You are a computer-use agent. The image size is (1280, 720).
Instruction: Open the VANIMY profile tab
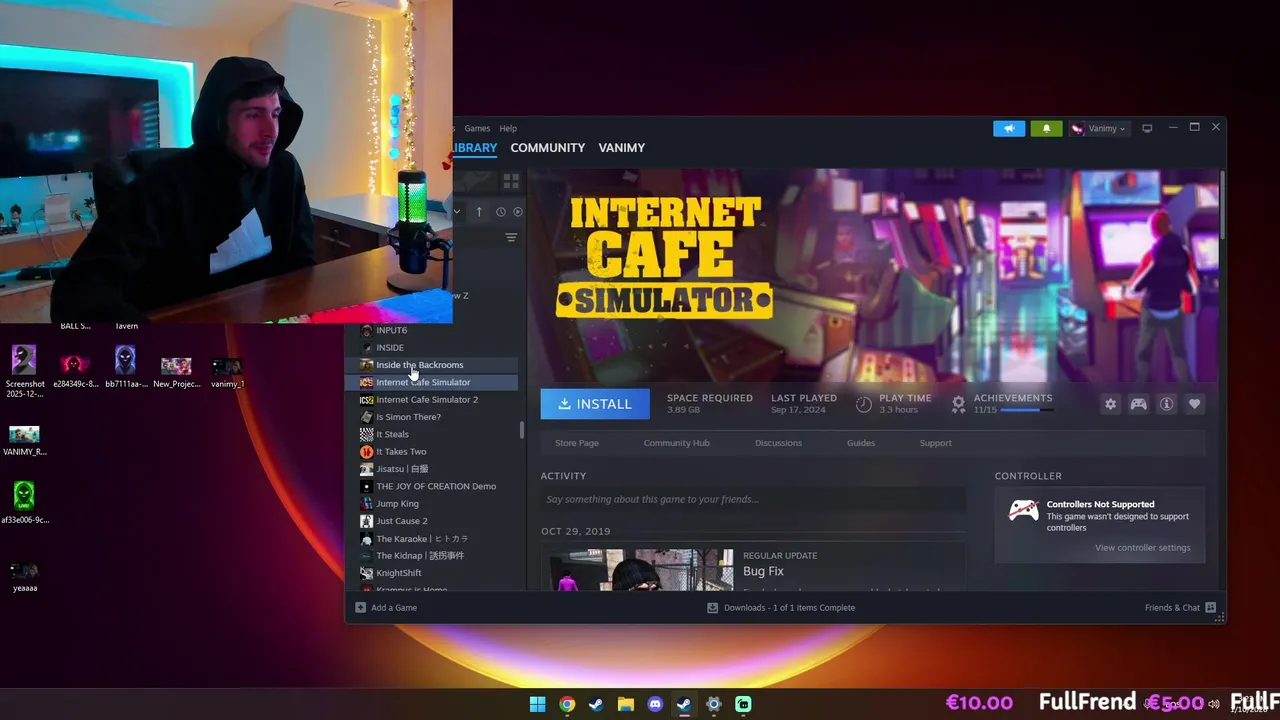[x=622, y=147]
